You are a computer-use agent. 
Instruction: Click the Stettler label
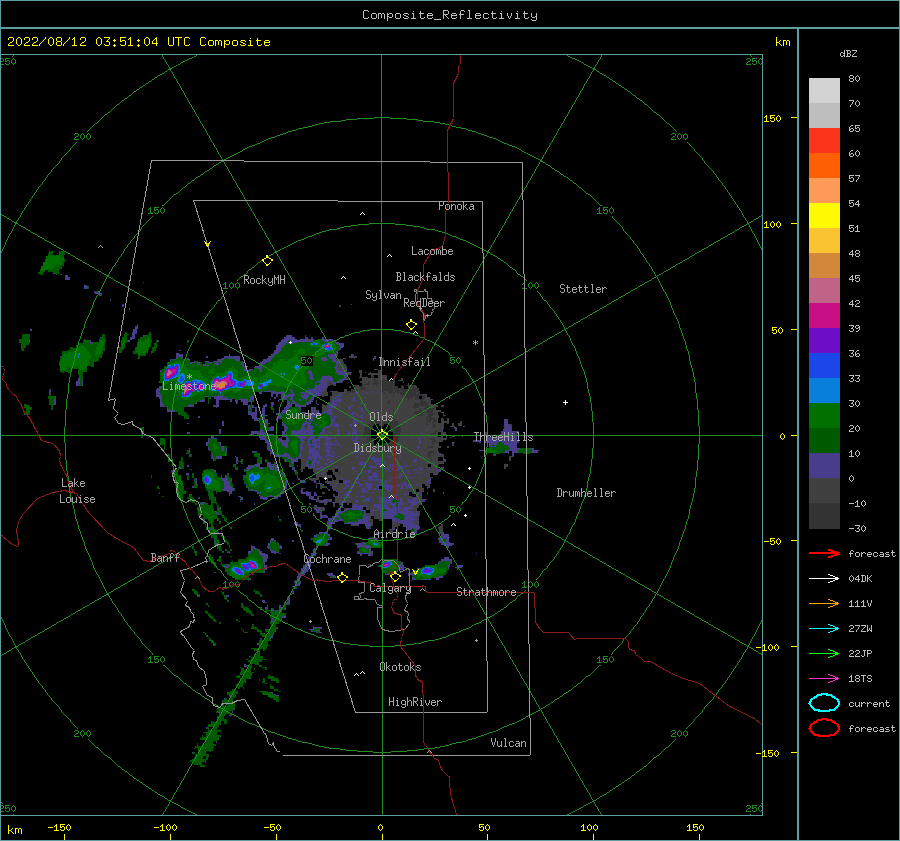583,289
